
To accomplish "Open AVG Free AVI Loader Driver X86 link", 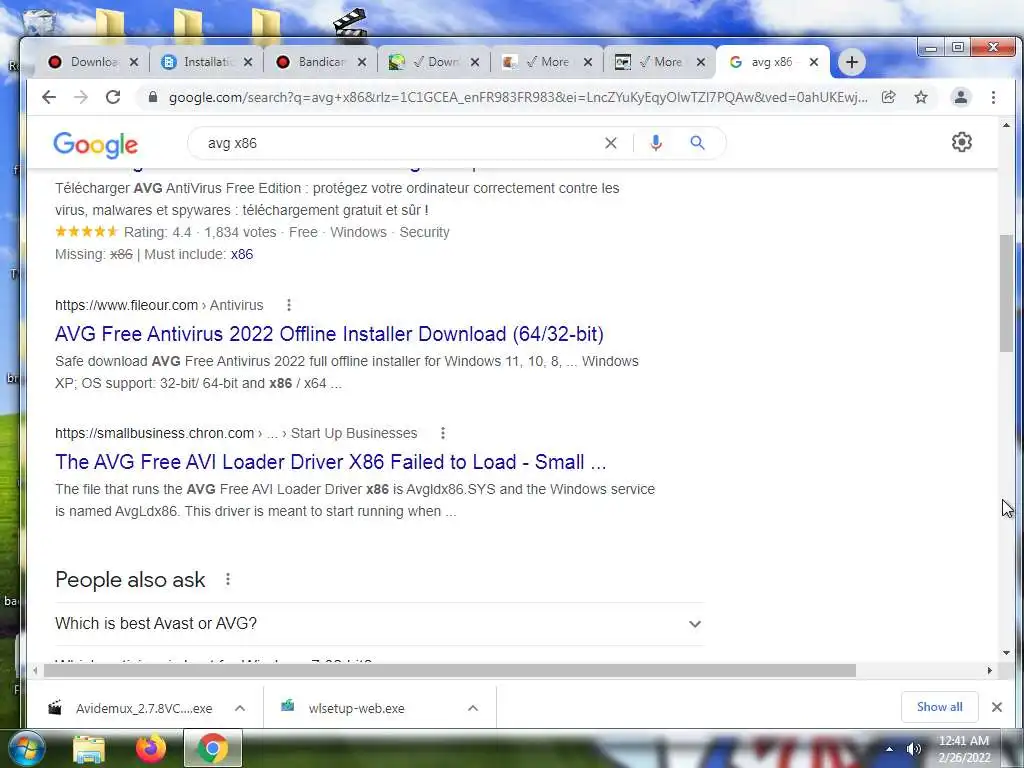I will 330,462.
